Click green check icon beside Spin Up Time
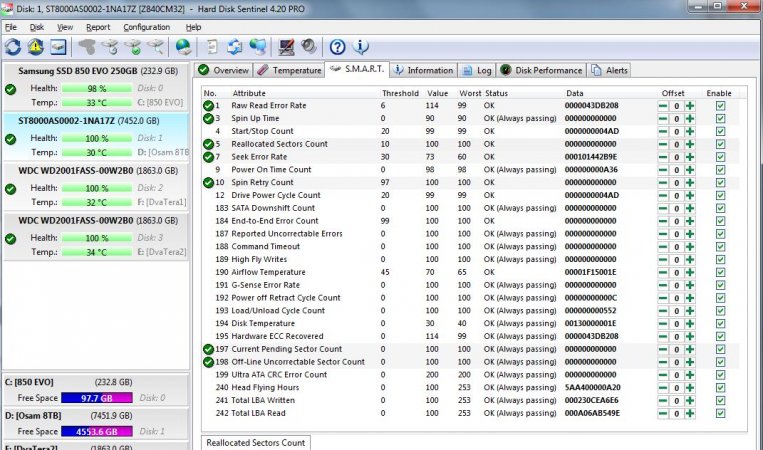This screenshot has height=450, width=763. pos(208,118)
